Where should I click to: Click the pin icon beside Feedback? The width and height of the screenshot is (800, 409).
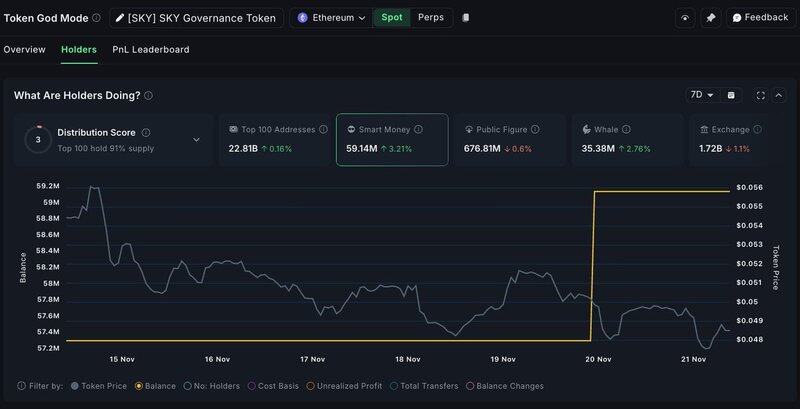[x=710, y=18]
